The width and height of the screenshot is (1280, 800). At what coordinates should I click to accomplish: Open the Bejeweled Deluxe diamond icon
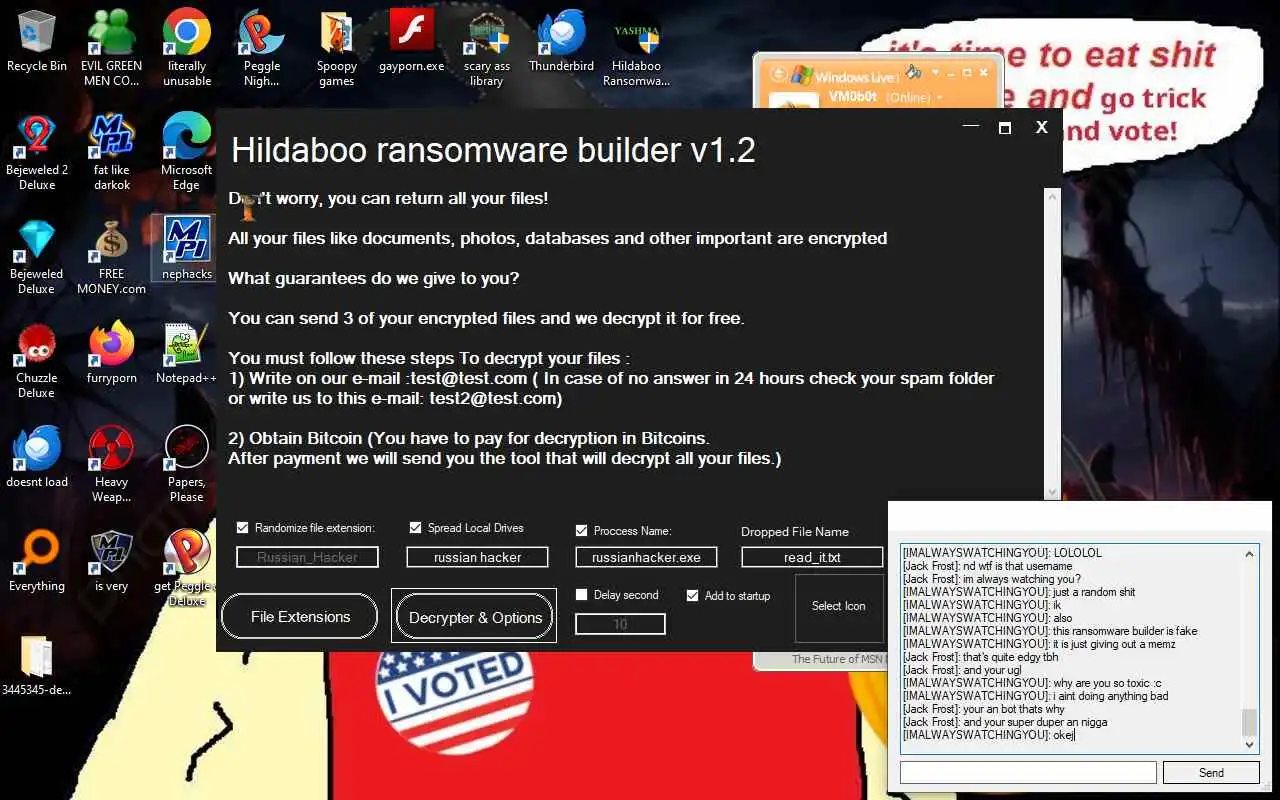tap(37, 256)
